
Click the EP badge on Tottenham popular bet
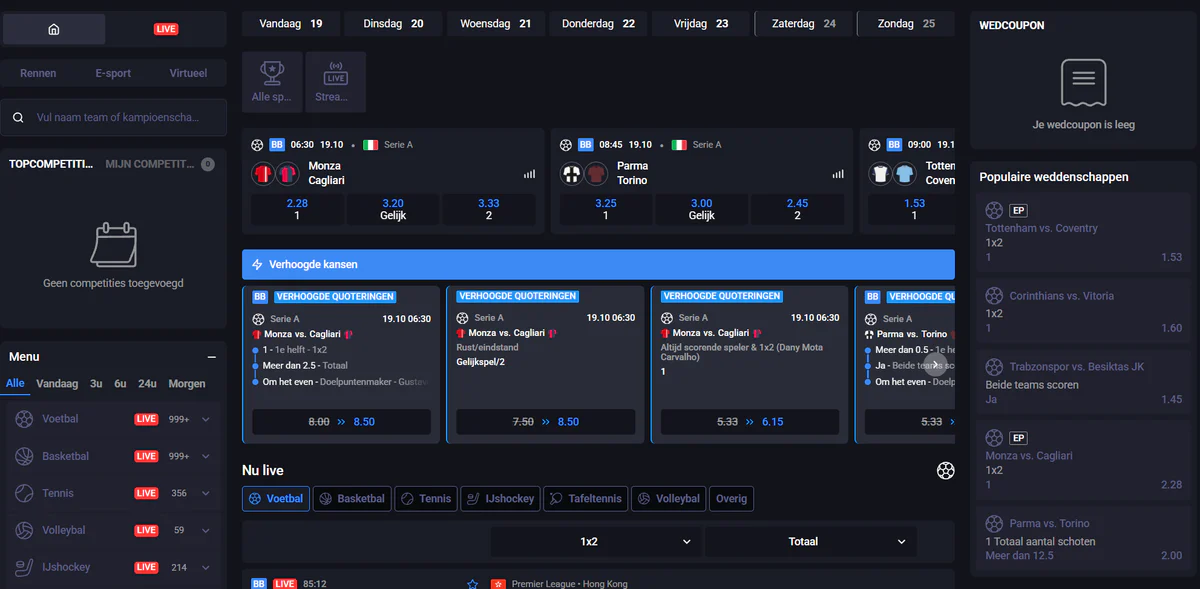[x=1019, y=211]
